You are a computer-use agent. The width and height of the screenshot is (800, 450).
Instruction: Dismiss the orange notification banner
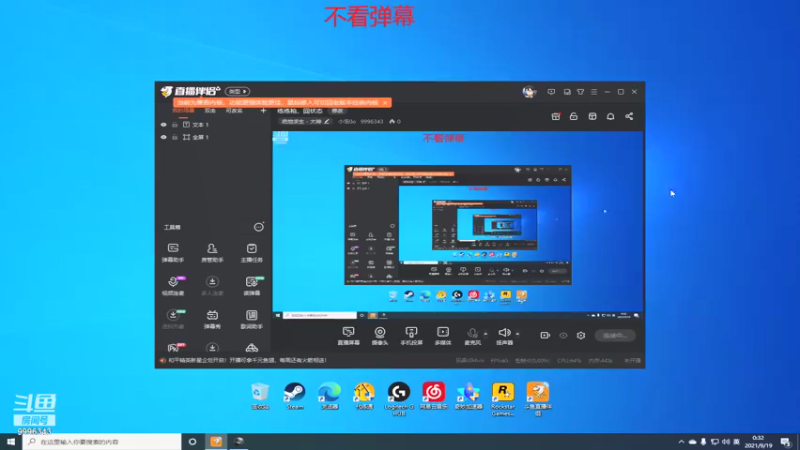pyautogui.click(x=385, y=103)
